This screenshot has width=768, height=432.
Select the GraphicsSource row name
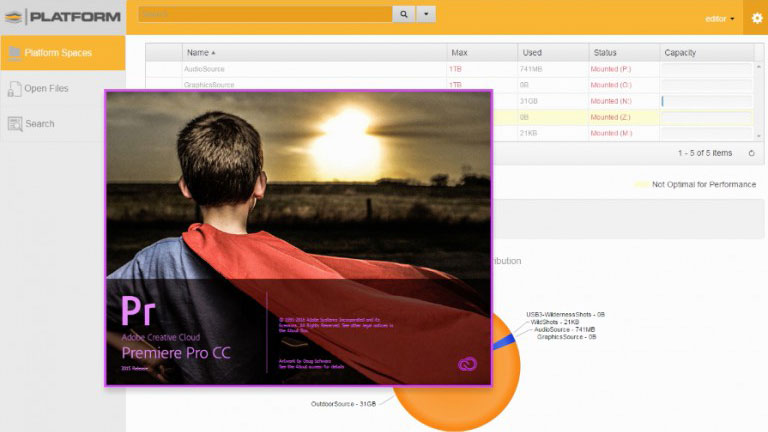click(209, 85)
